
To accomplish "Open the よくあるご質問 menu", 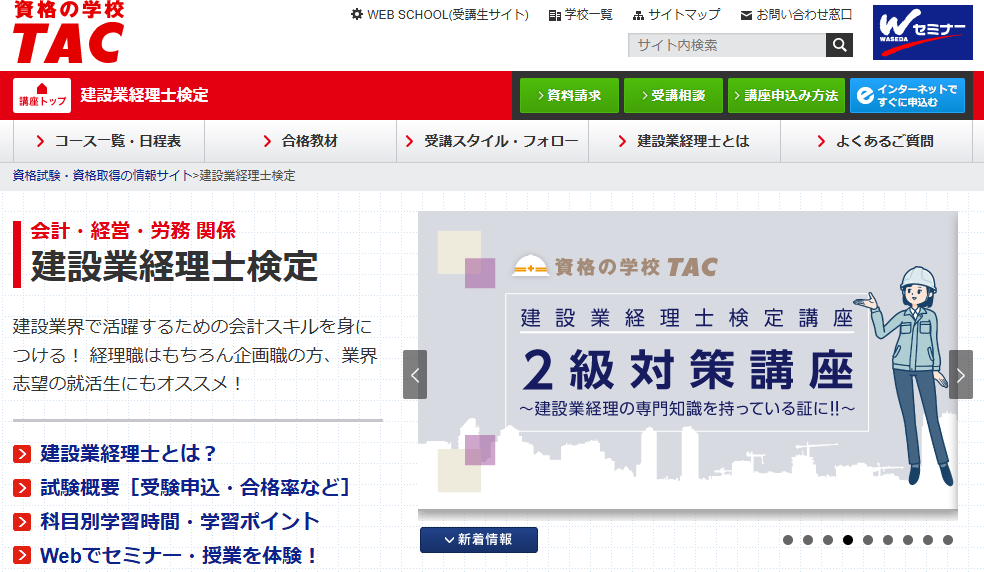I will 877,141.
